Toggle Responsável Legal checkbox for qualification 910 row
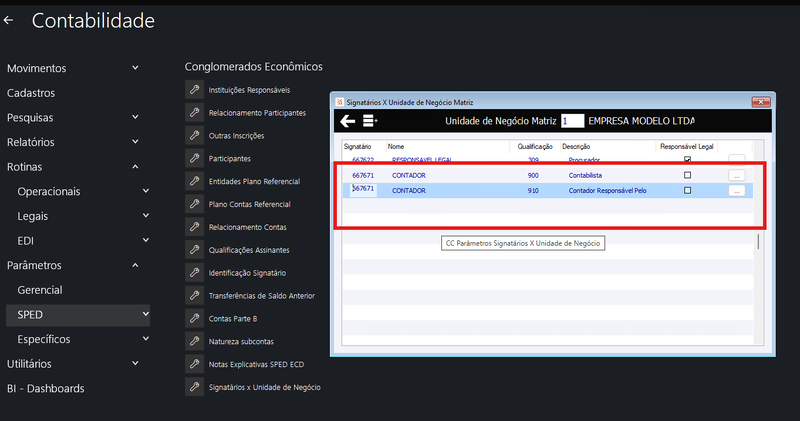 coord(687,190)
